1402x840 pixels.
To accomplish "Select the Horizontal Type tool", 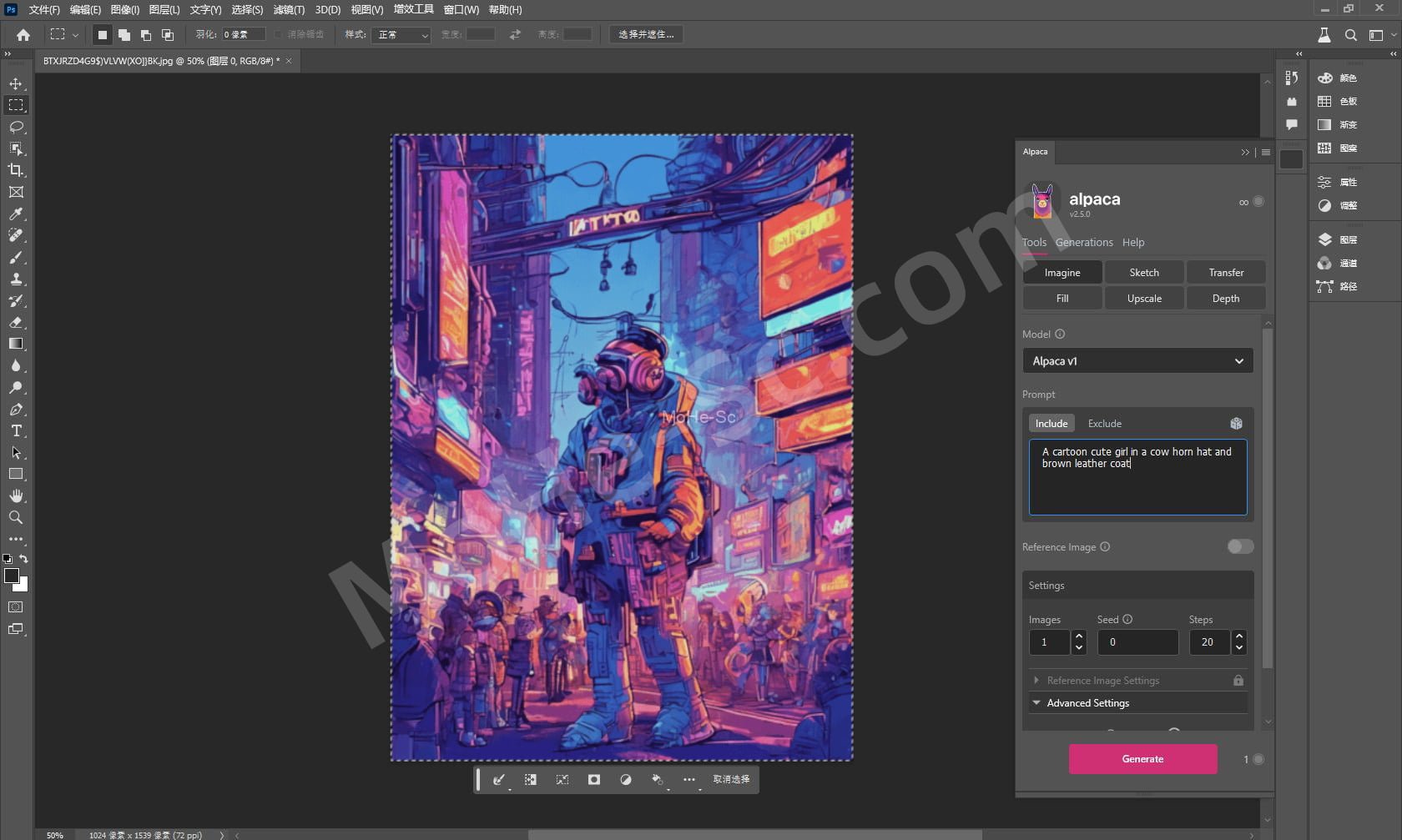I will (x=16, y=431).
